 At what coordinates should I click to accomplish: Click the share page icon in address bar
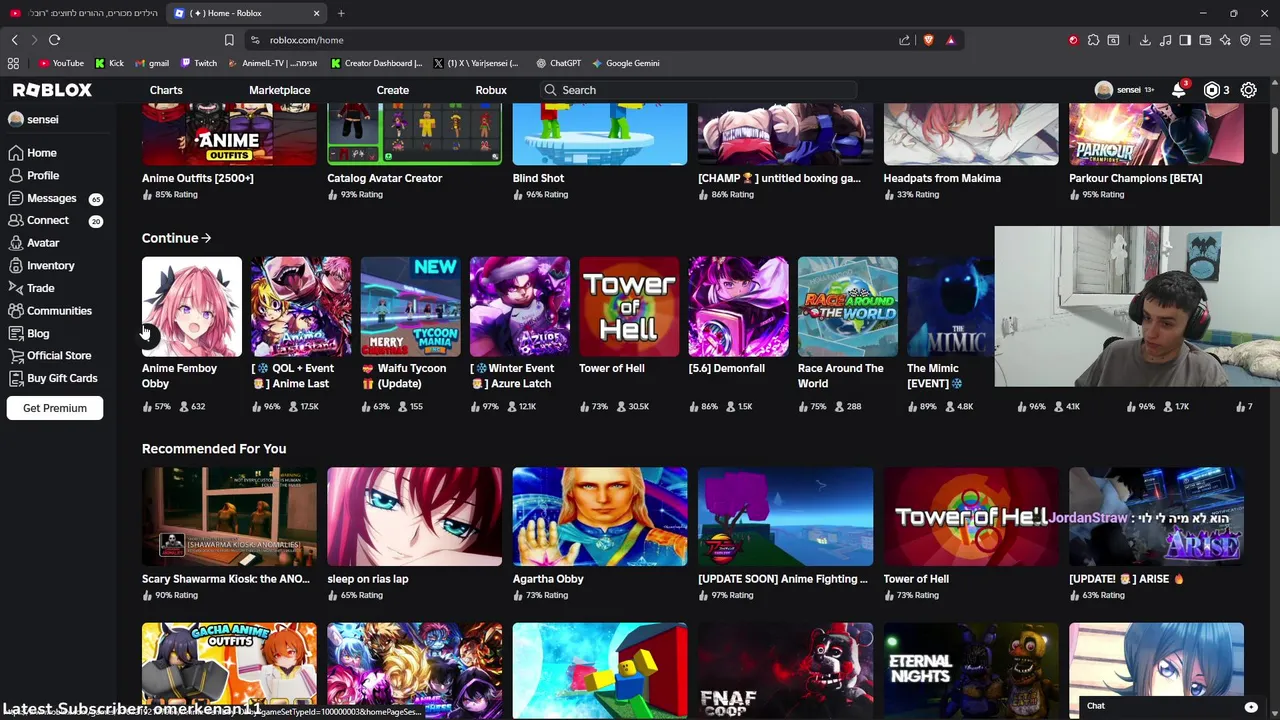(905, 40)
